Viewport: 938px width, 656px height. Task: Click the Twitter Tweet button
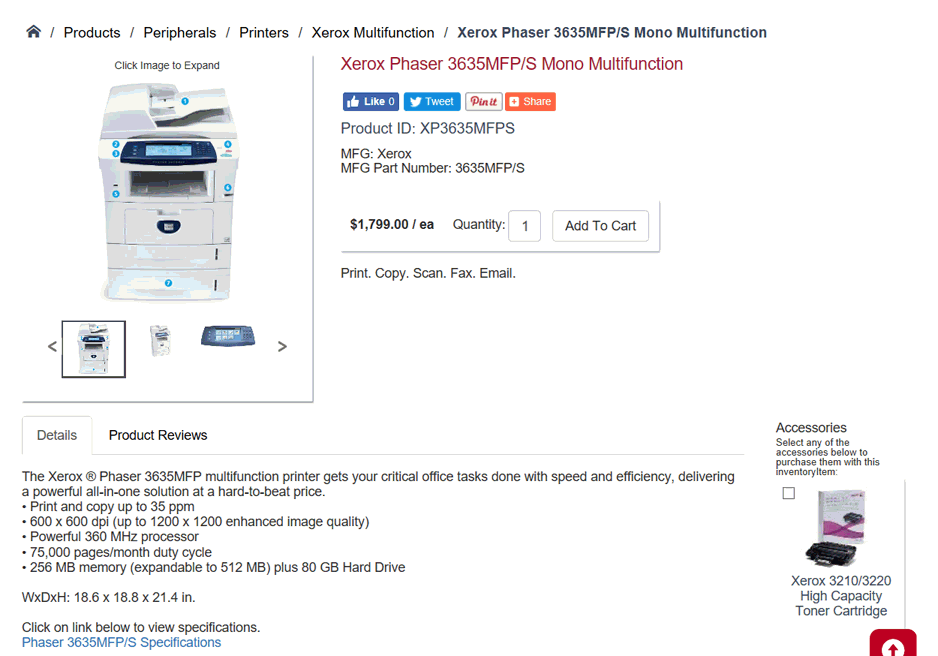click(x=432, y=101)
